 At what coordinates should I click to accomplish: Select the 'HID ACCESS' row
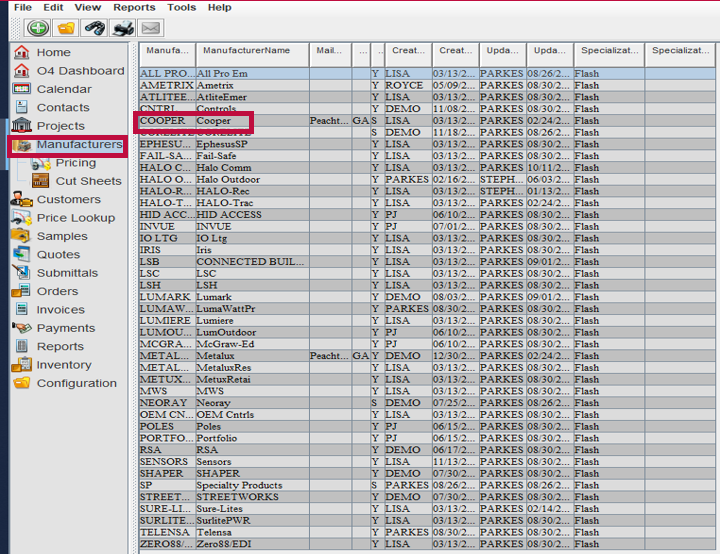click(x=427, y=215)
